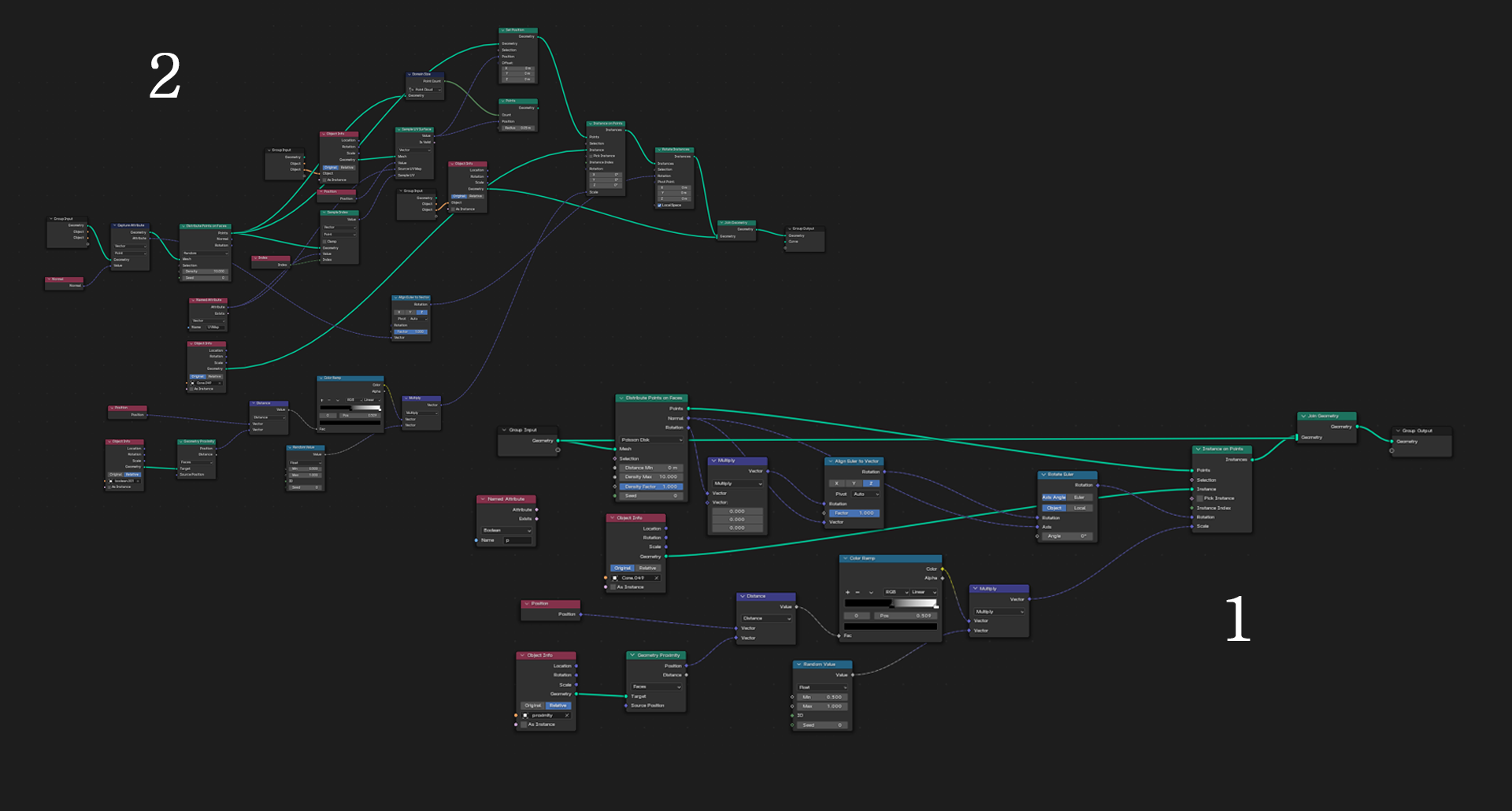
Task: Click the Value output socket of the large Random Value node
Action: [x=853, y=675]
